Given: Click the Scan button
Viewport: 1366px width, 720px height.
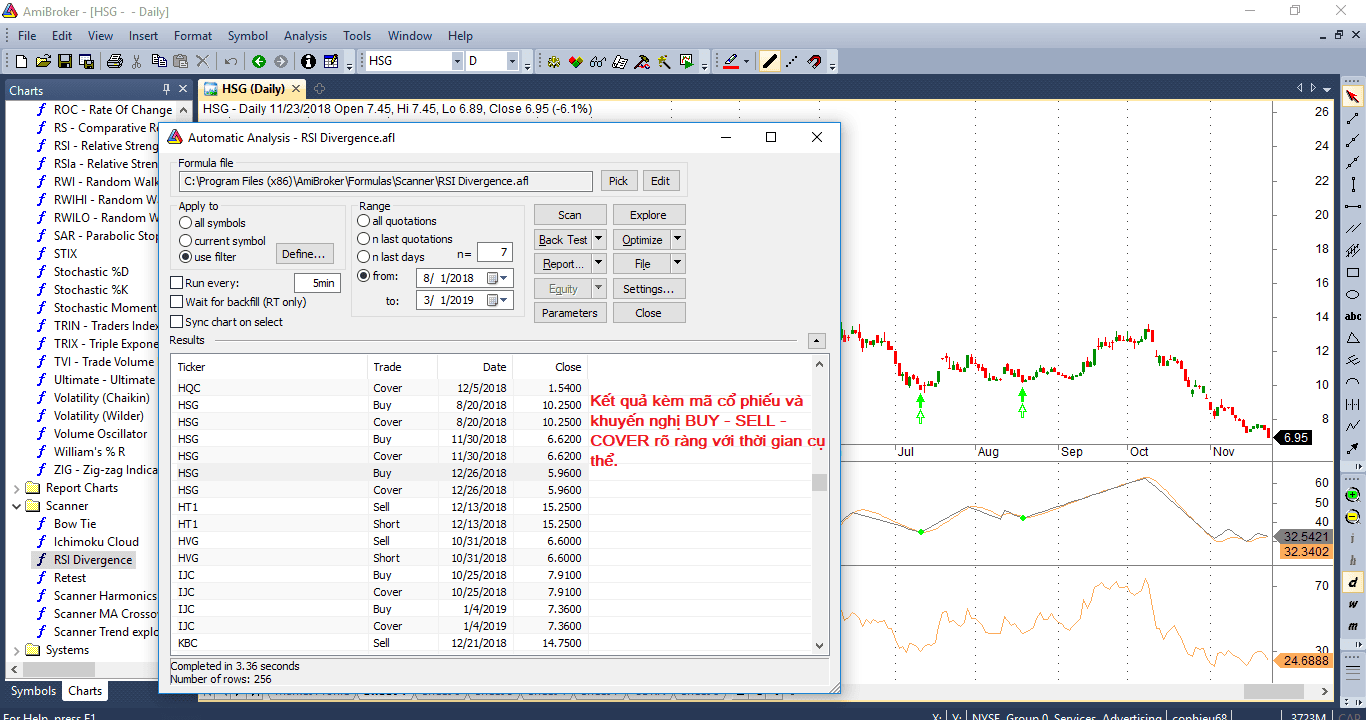Looking at the screenshot, I should click(x=570, y=215).
